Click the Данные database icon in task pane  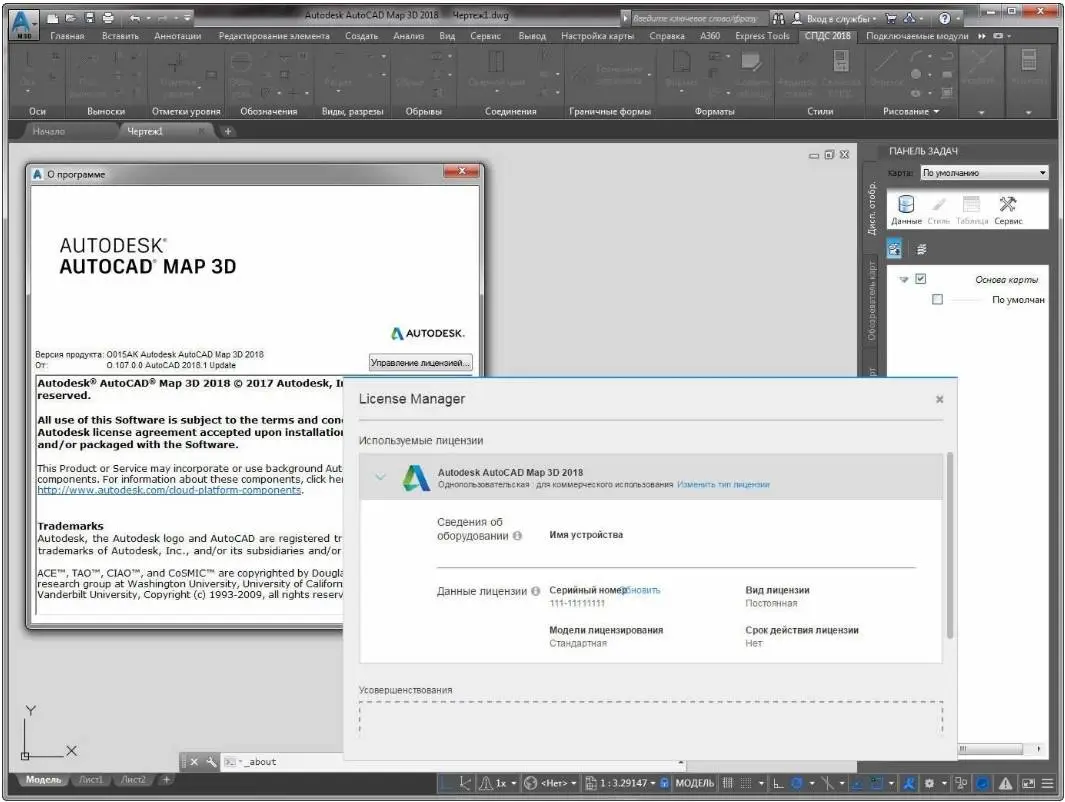coord(906,209)
